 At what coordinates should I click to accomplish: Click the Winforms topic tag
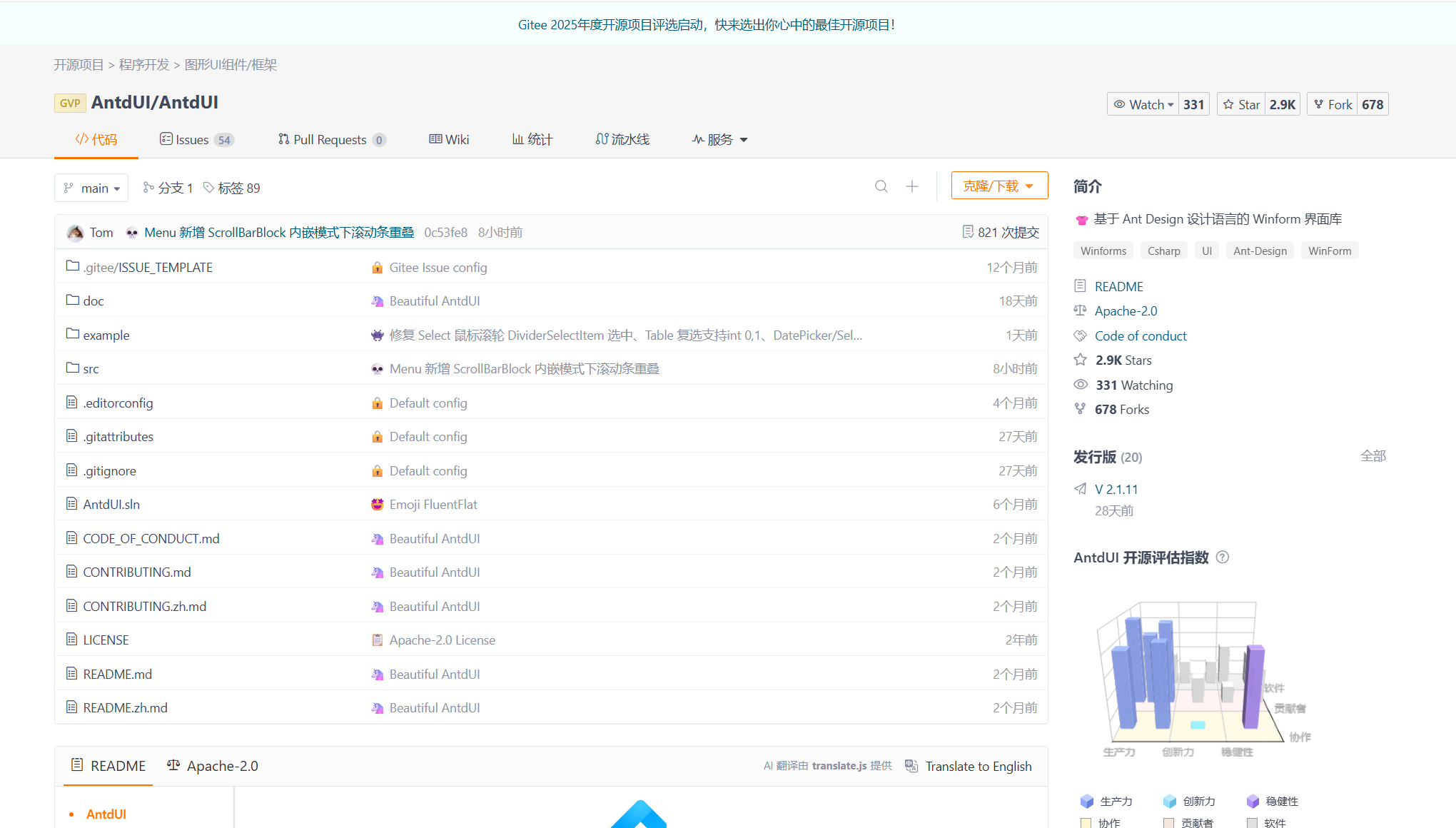(x=1103, y=251)
